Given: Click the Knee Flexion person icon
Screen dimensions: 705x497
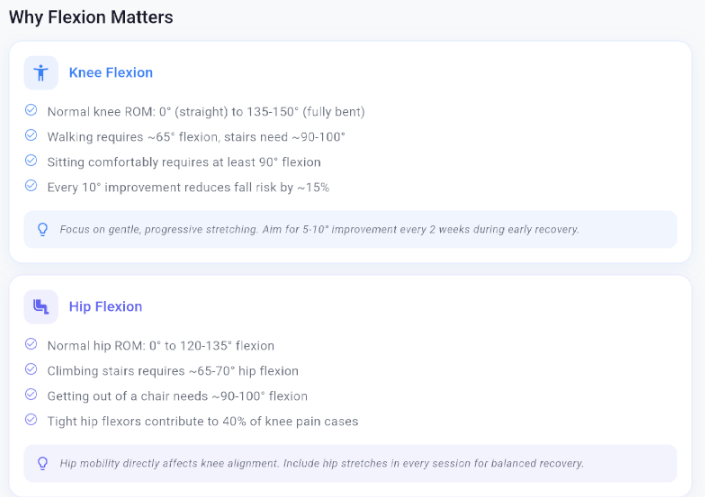Looking at the screenshot, I should tap(41, 73).
